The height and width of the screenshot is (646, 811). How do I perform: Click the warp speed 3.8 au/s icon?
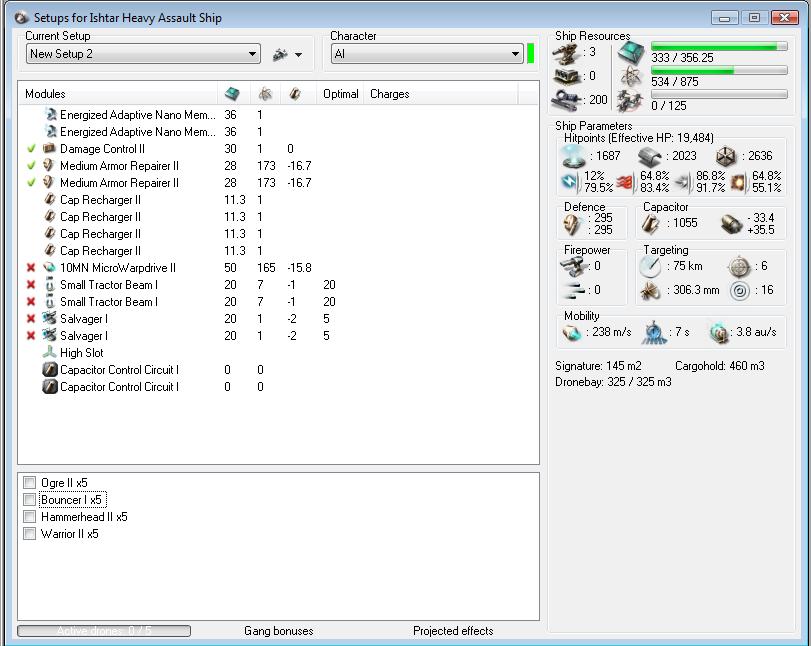click(719, 333)
